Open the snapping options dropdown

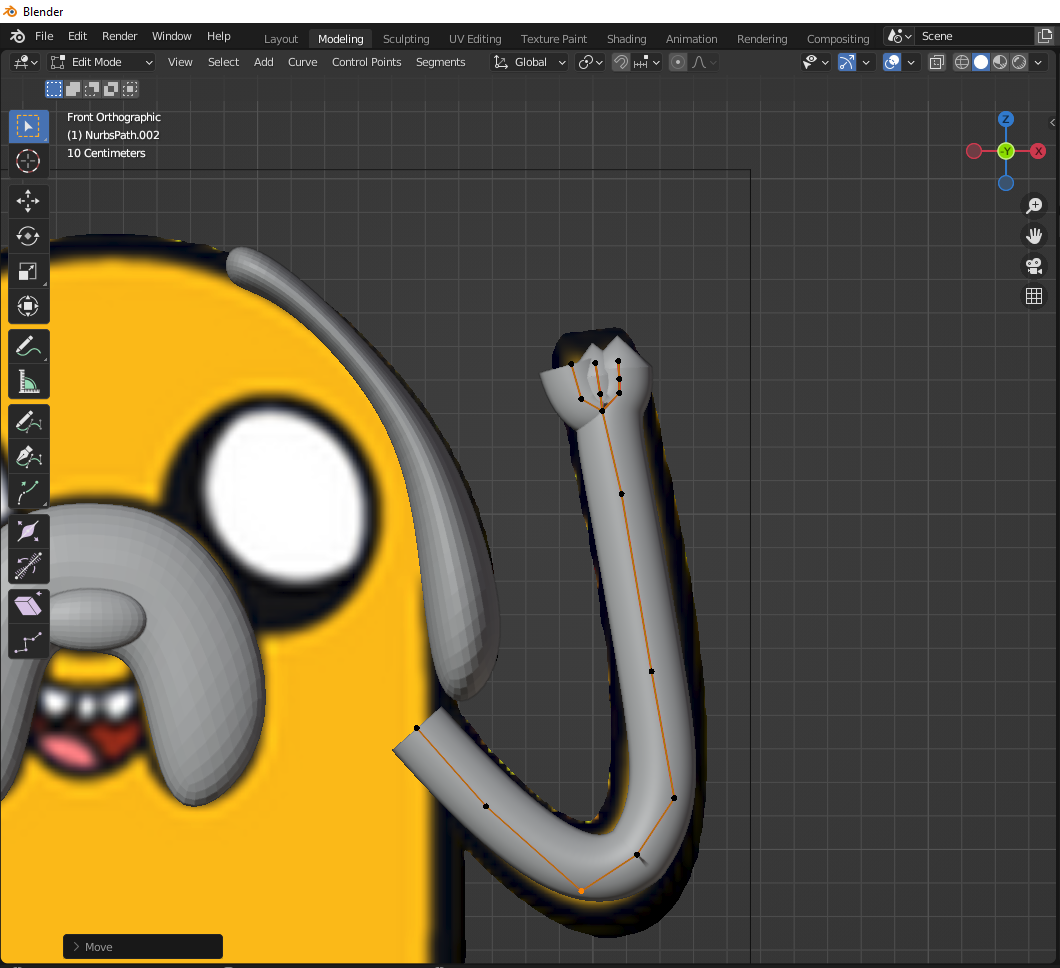tap(647, 62)
